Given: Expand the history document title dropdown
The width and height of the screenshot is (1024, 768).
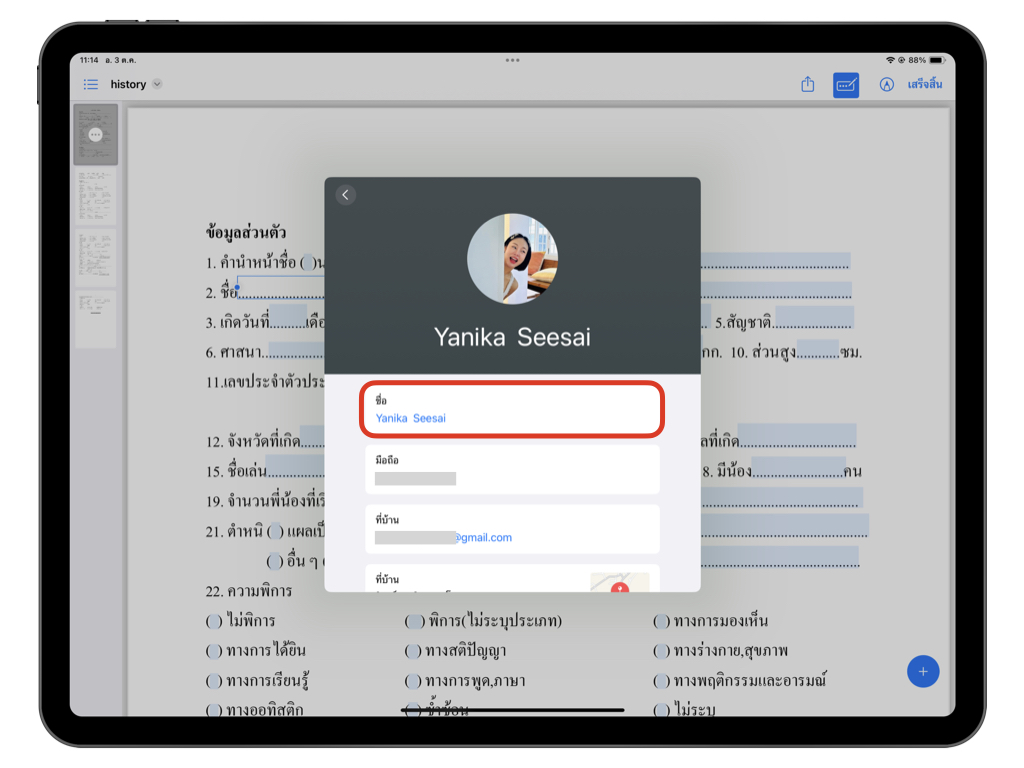Looking at the screenshot, I should click(157, 85).
